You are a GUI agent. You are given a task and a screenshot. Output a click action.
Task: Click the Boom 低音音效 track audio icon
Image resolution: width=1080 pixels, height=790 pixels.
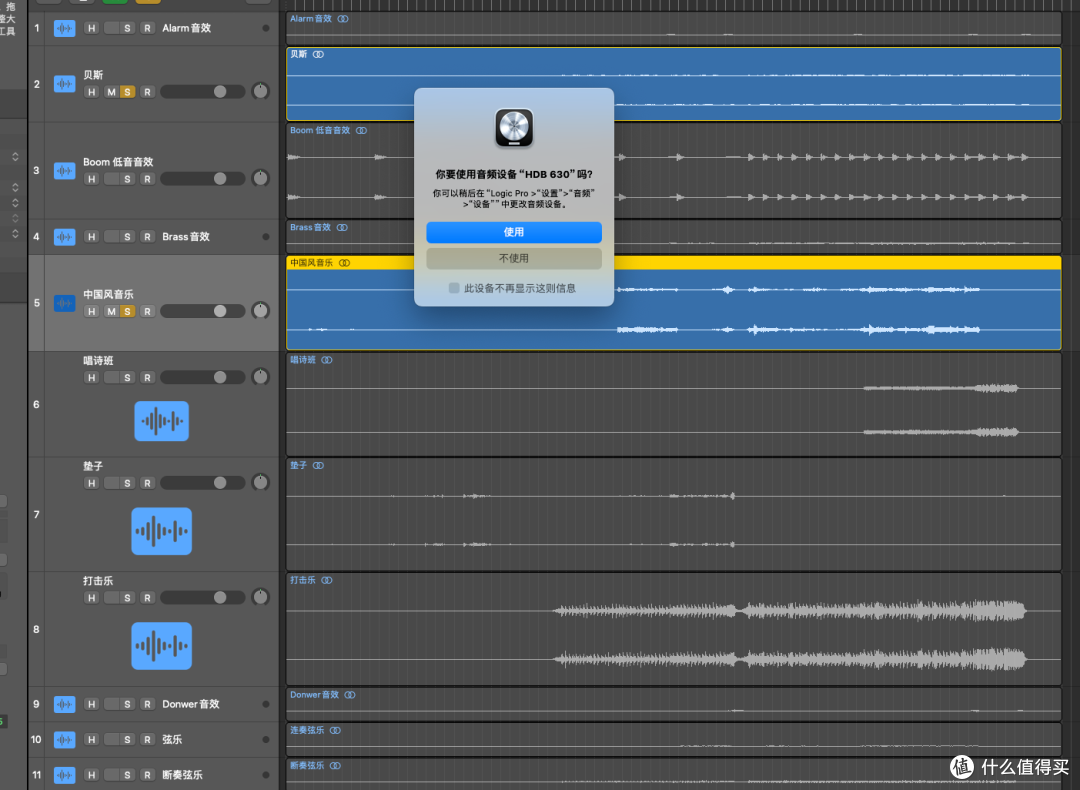64,171
